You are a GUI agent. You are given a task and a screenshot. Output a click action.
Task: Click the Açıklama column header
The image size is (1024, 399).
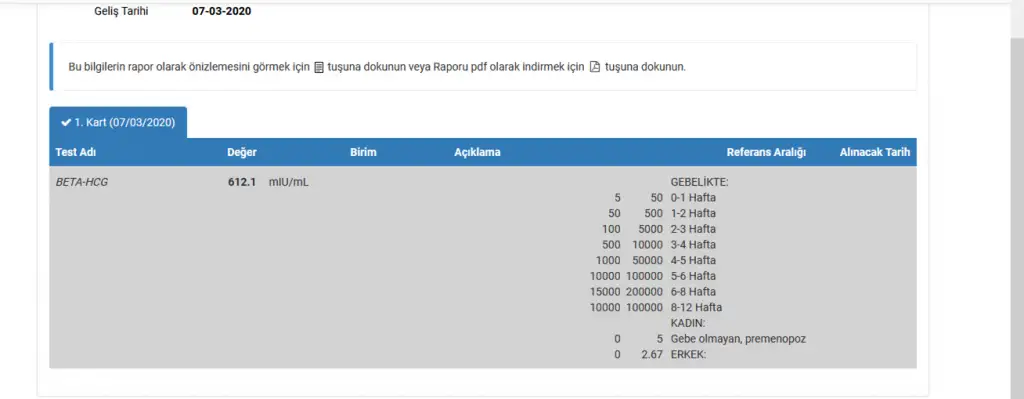477,152
